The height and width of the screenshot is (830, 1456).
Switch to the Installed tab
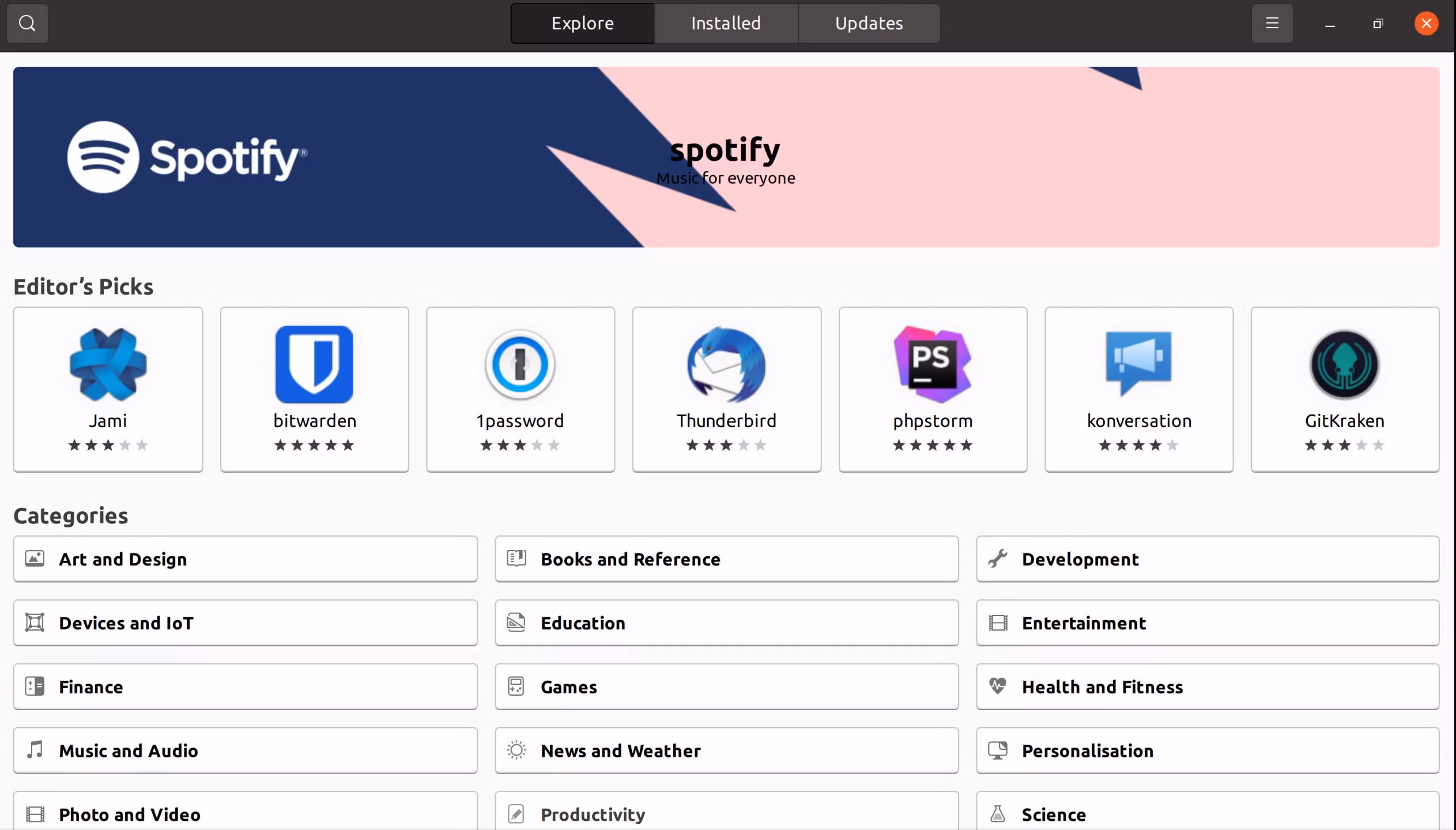[x=726, y=23]
